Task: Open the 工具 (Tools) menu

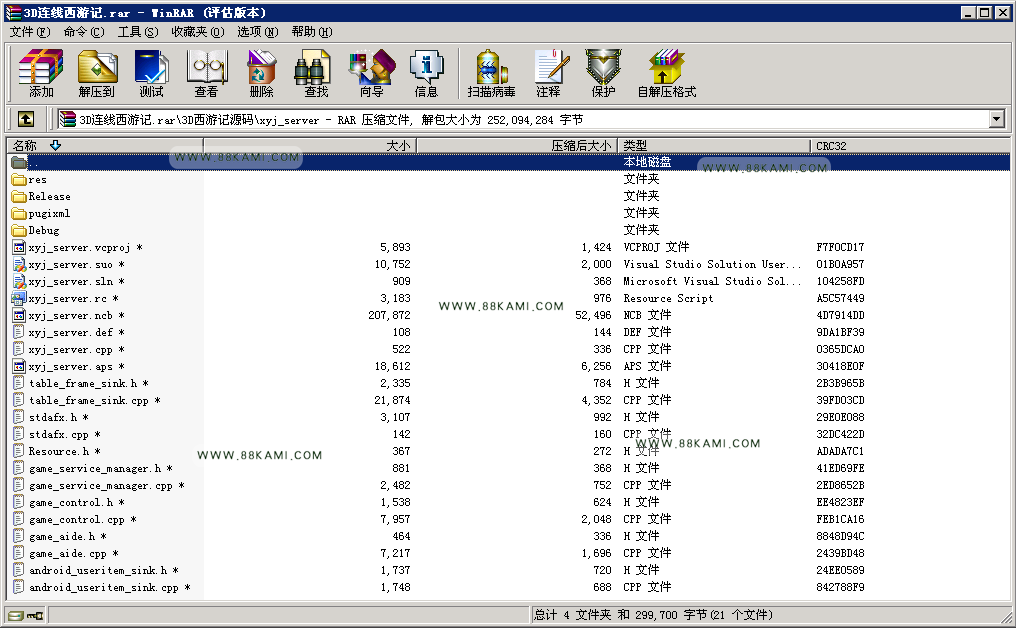Action: point(138,32)
